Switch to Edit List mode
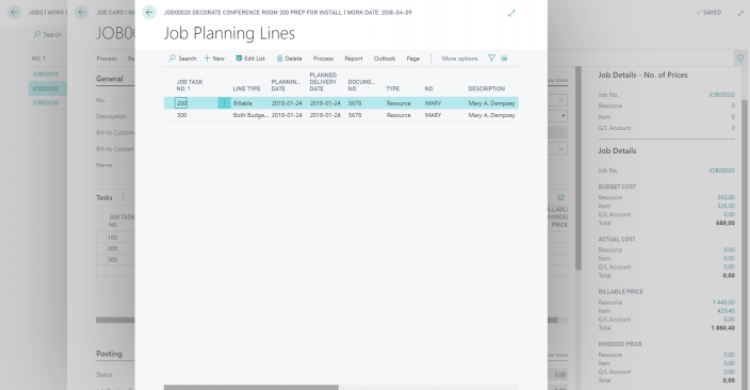The width and height of the screenshot is (750, 390). coord(250,58)
